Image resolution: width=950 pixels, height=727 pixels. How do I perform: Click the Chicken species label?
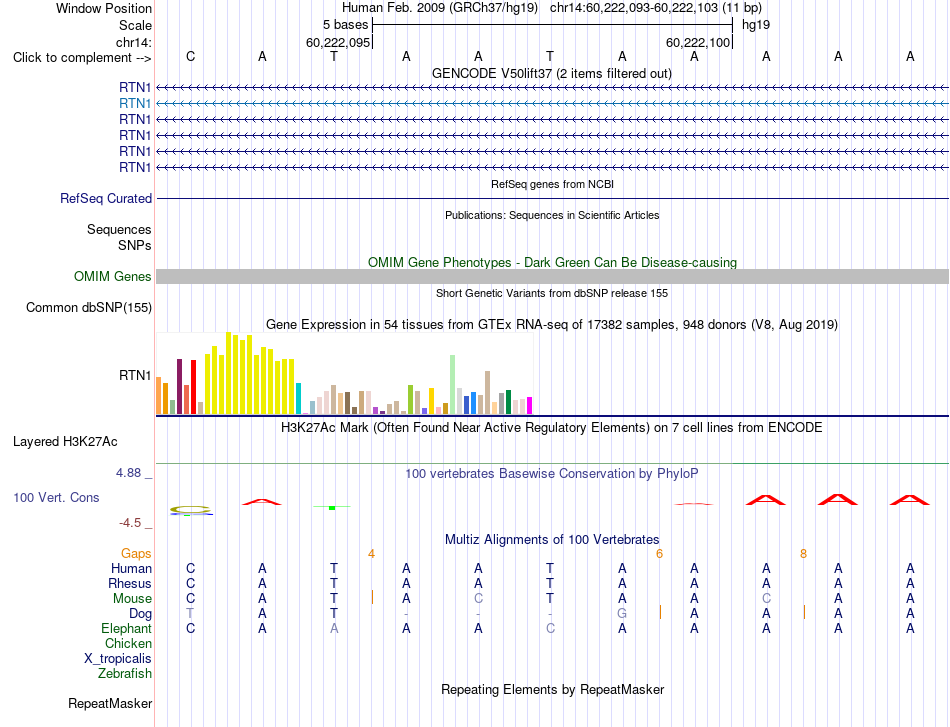[128, 643]
